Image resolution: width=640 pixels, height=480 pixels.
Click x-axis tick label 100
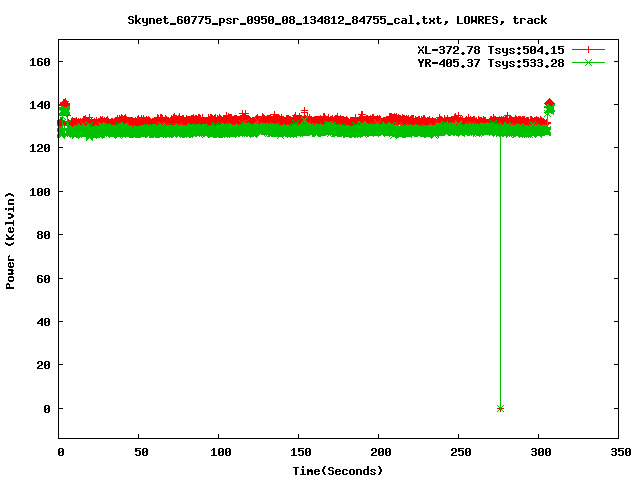tap(221, 452)
